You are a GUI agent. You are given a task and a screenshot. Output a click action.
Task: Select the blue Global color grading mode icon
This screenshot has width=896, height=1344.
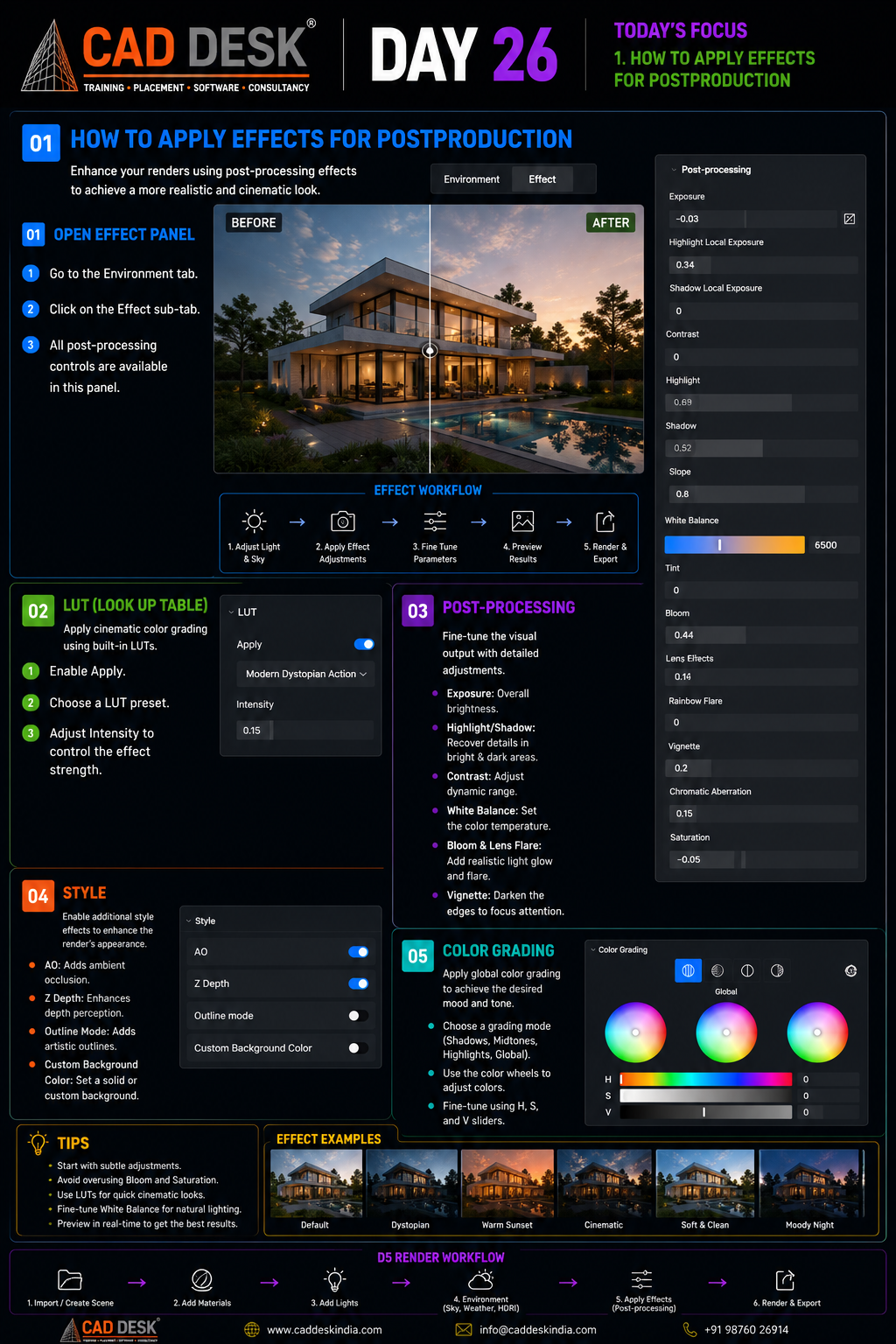(688, 970)
